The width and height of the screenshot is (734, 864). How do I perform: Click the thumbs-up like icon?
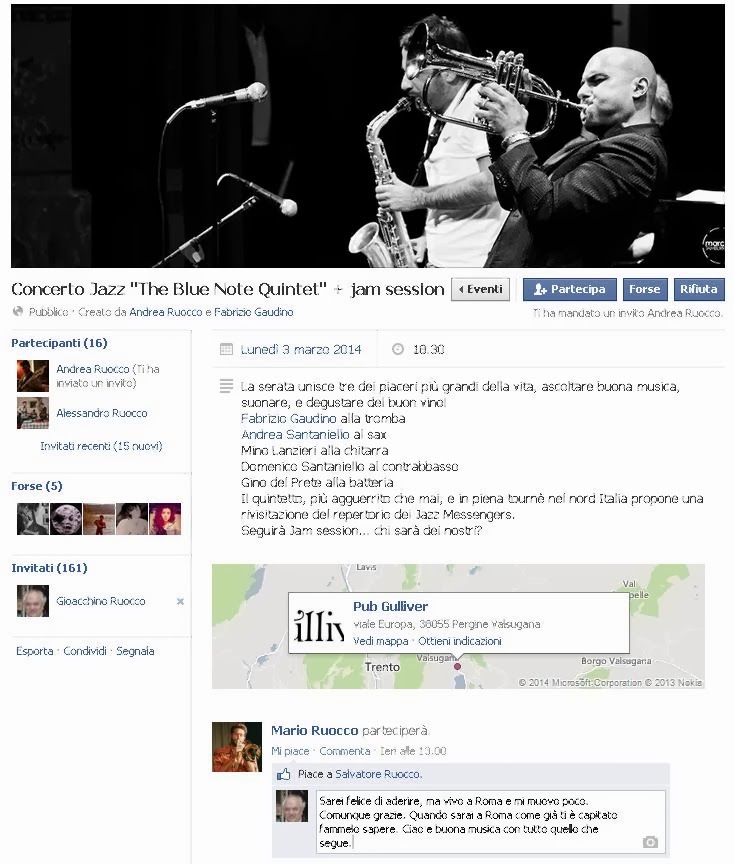point(284,774)
